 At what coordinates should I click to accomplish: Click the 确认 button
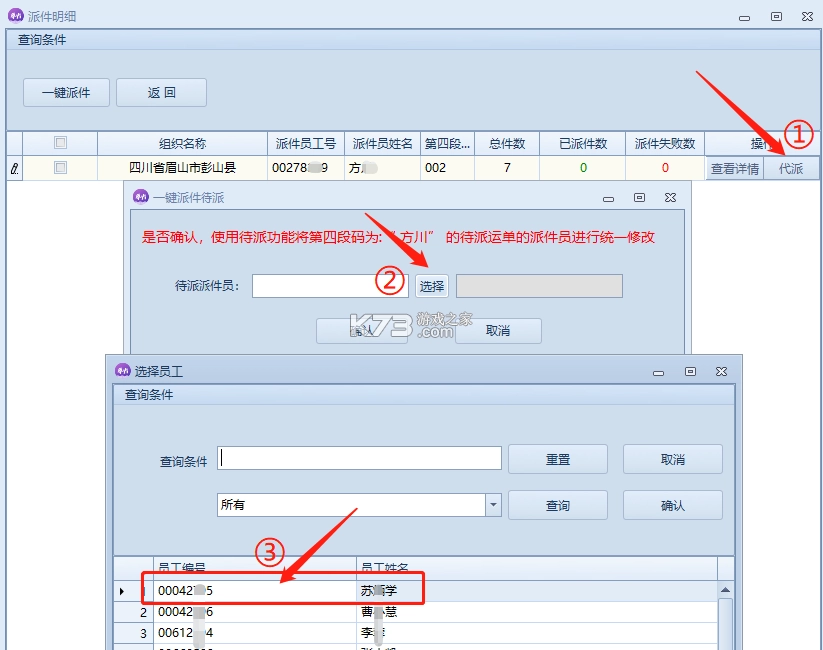672,505
